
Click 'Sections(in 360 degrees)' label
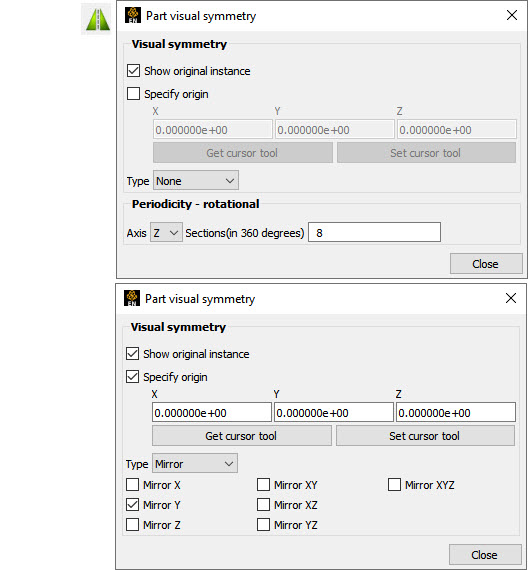(245, 233)
